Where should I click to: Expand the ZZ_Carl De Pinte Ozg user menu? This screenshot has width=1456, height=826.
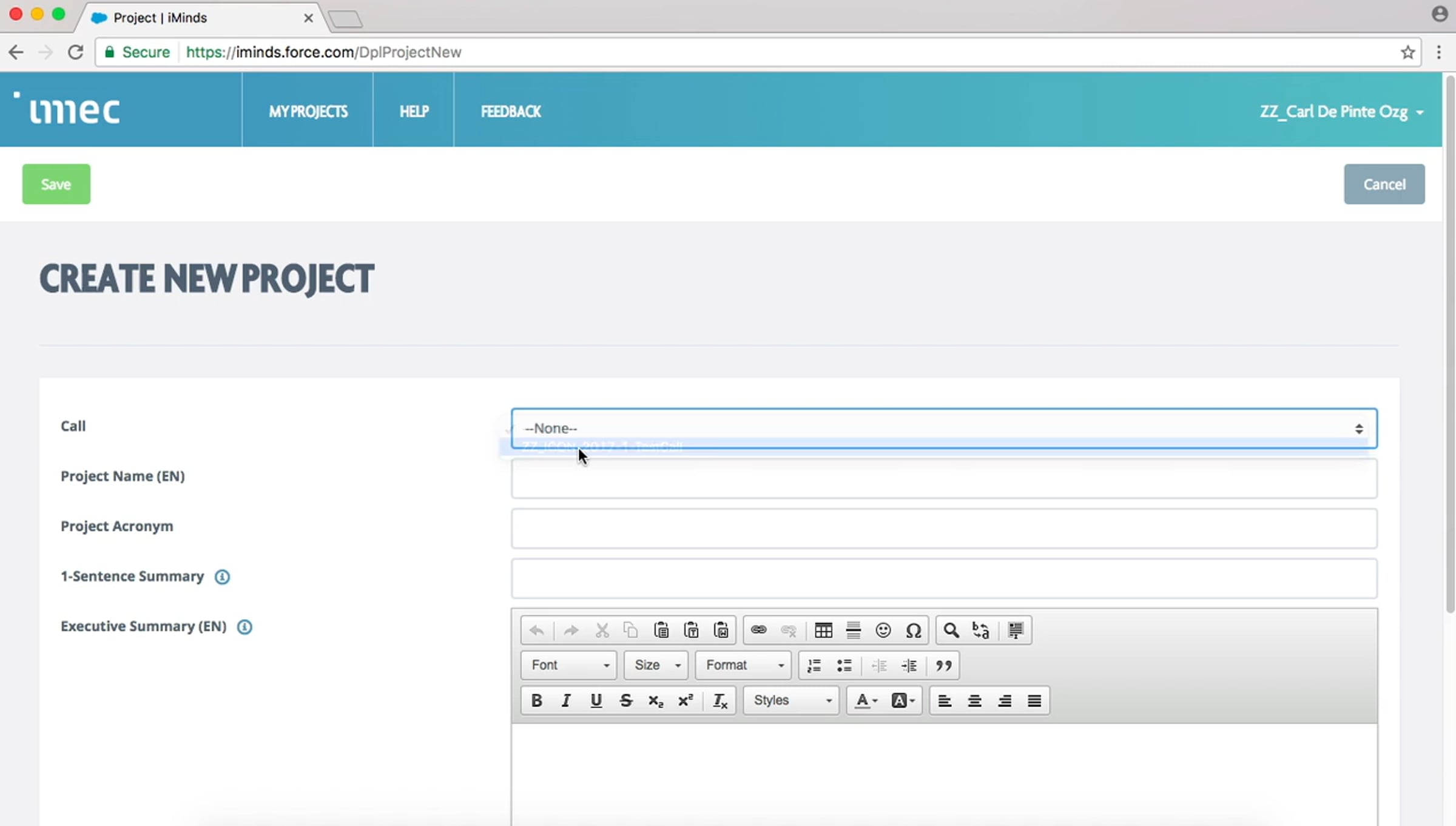pos(1341,112)
